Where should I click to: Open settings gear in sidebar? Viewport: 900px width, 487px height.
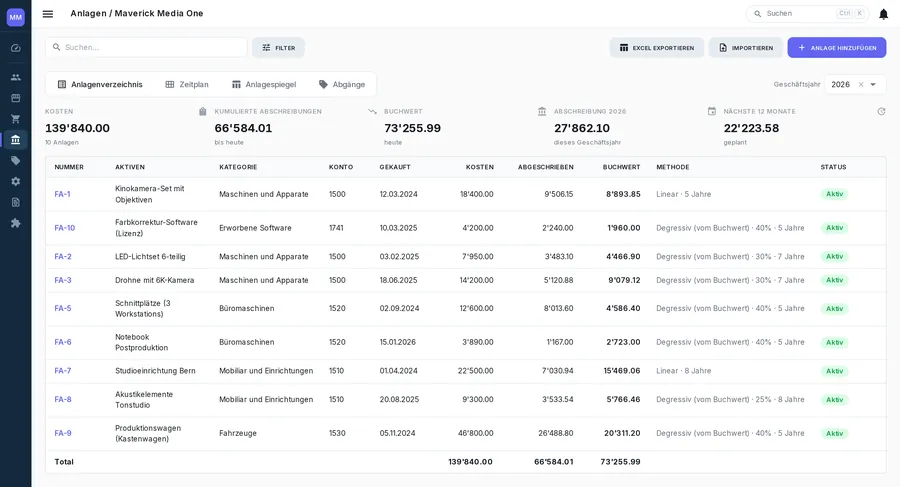click(15, 181)
